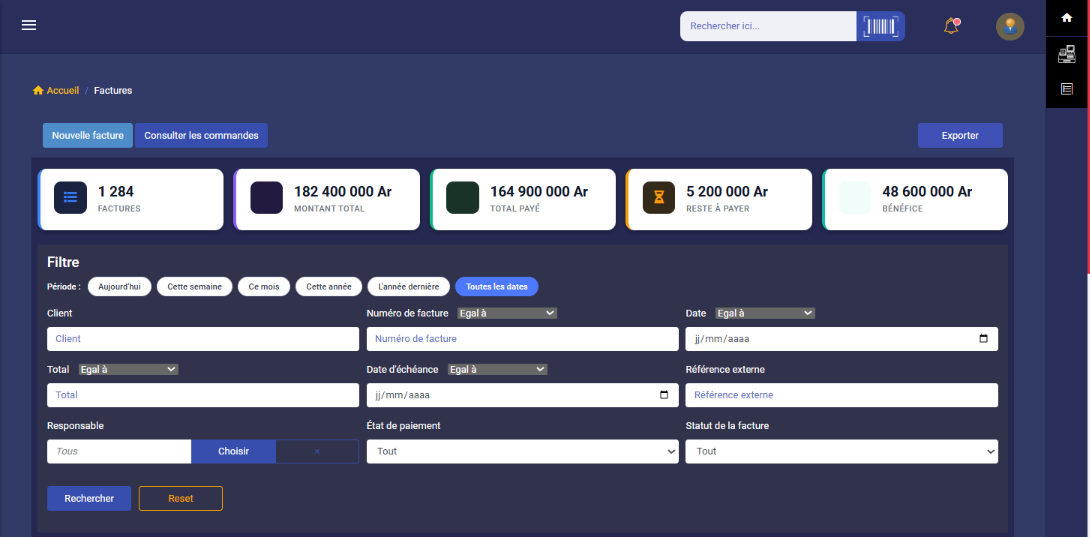Clear the Responsable selection with ×

[x=317, y=451]
